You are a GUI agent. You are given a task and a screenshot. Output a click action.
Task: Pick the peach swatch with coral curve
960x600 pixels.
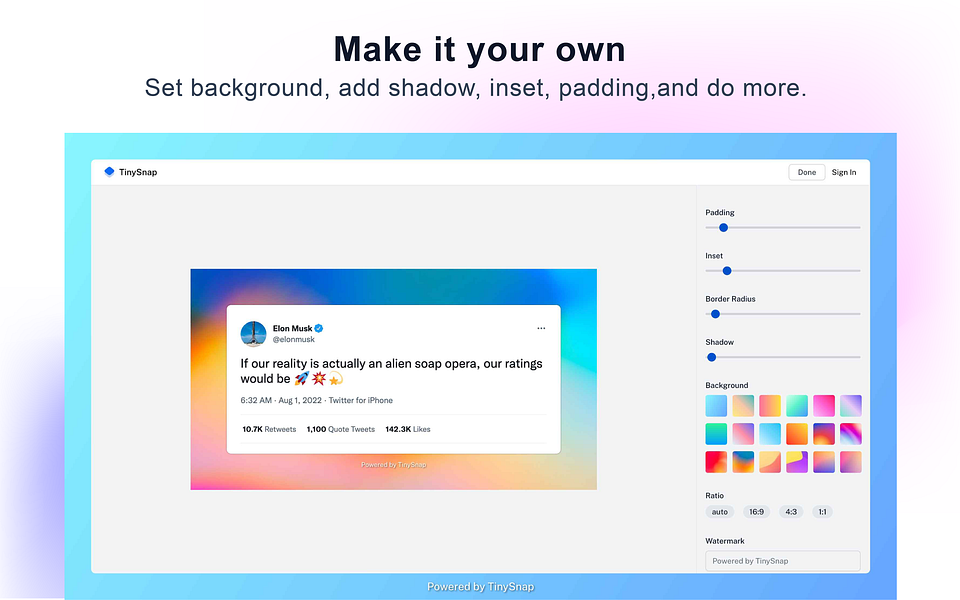tap(770, 462)
